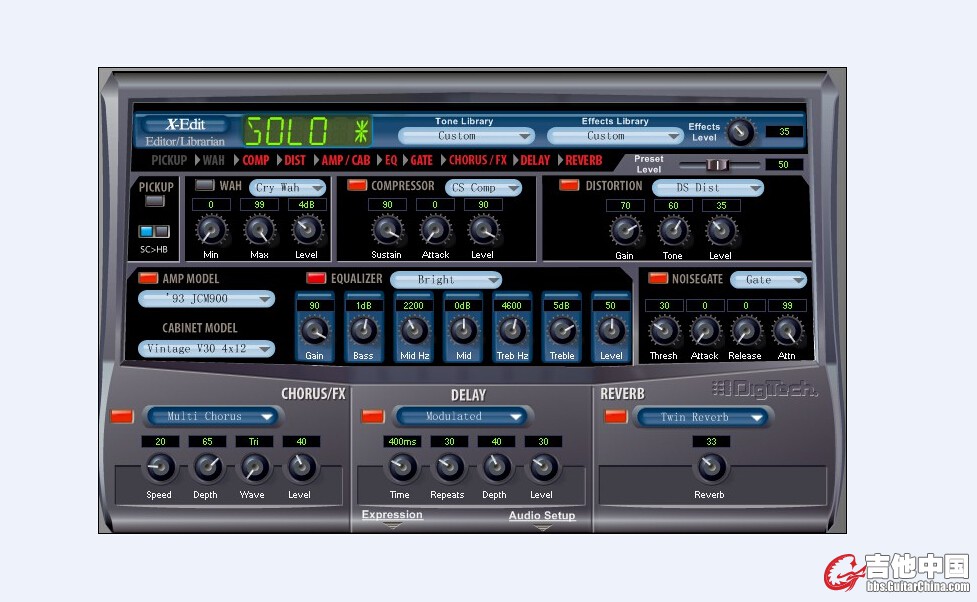
Task: Open the '93 JCM900 amp model dropdown
Action: (x=206, y=299)
